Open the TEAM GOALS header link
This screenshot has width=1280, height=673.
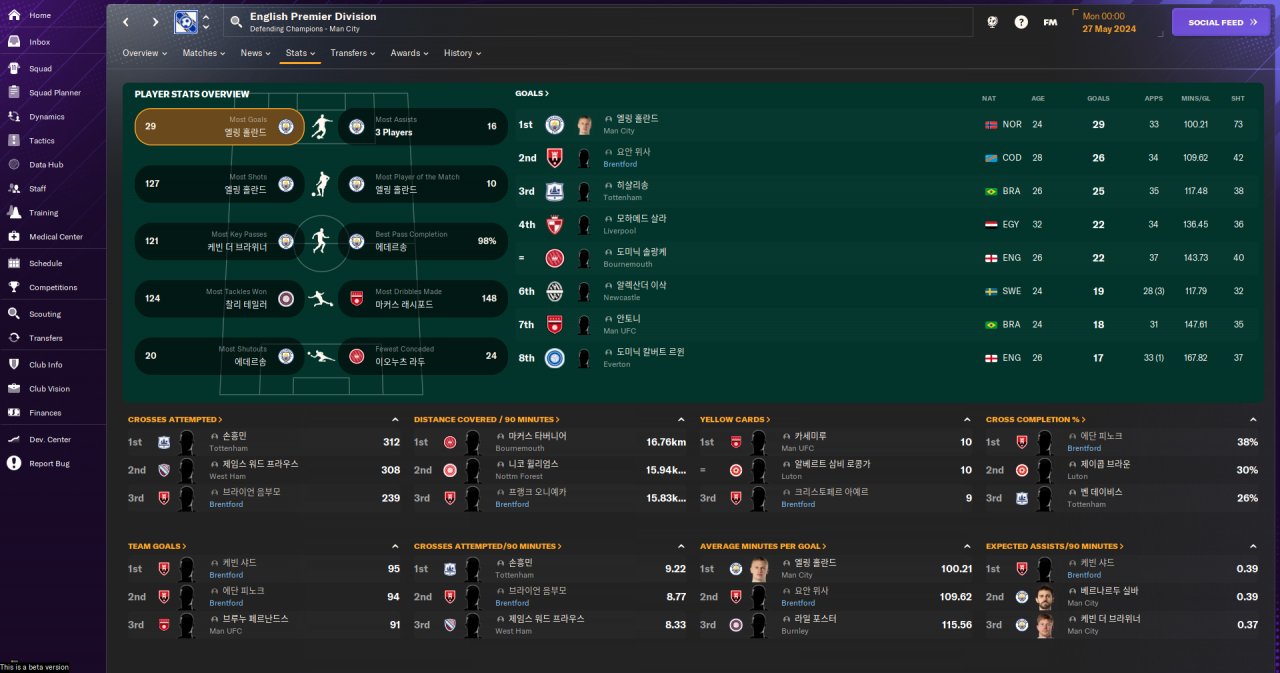(157, 547)
